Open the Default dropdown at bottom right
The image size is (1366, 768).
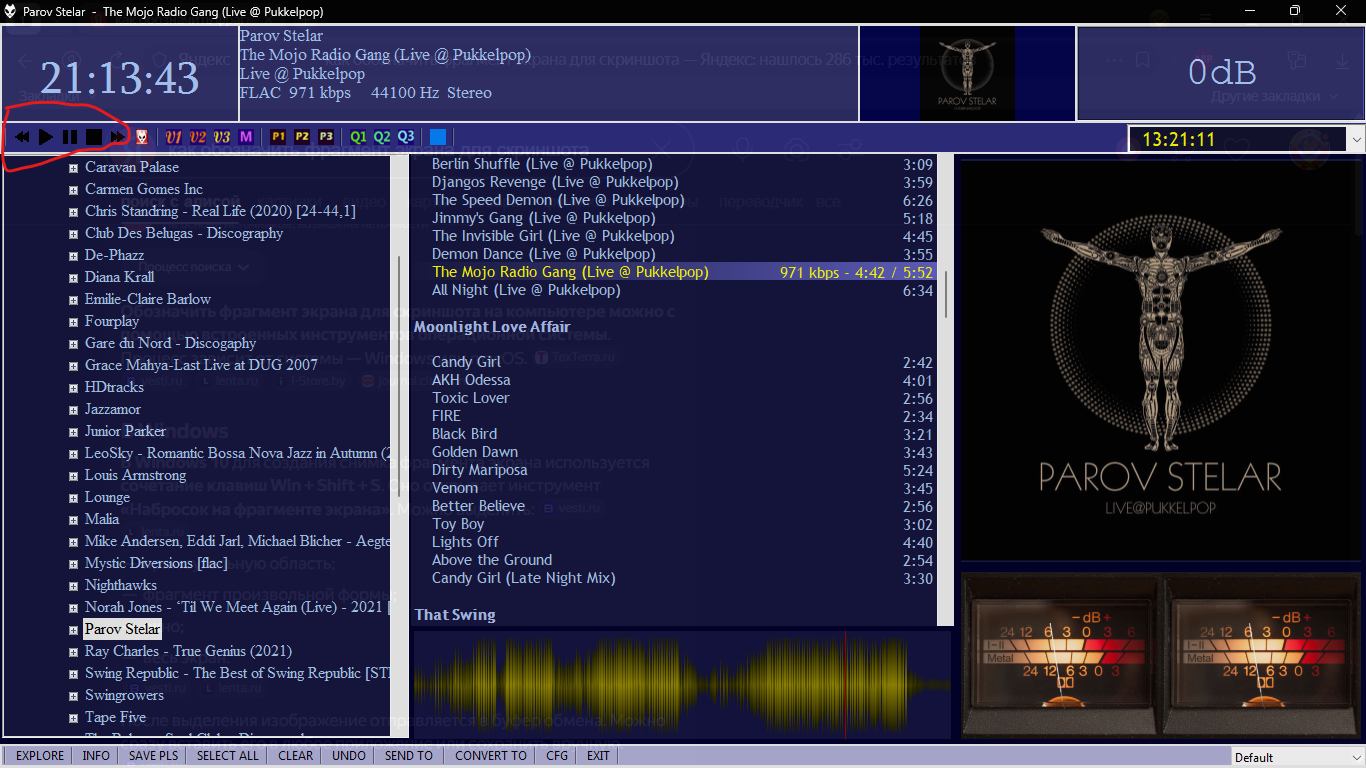click(1297, 757)
